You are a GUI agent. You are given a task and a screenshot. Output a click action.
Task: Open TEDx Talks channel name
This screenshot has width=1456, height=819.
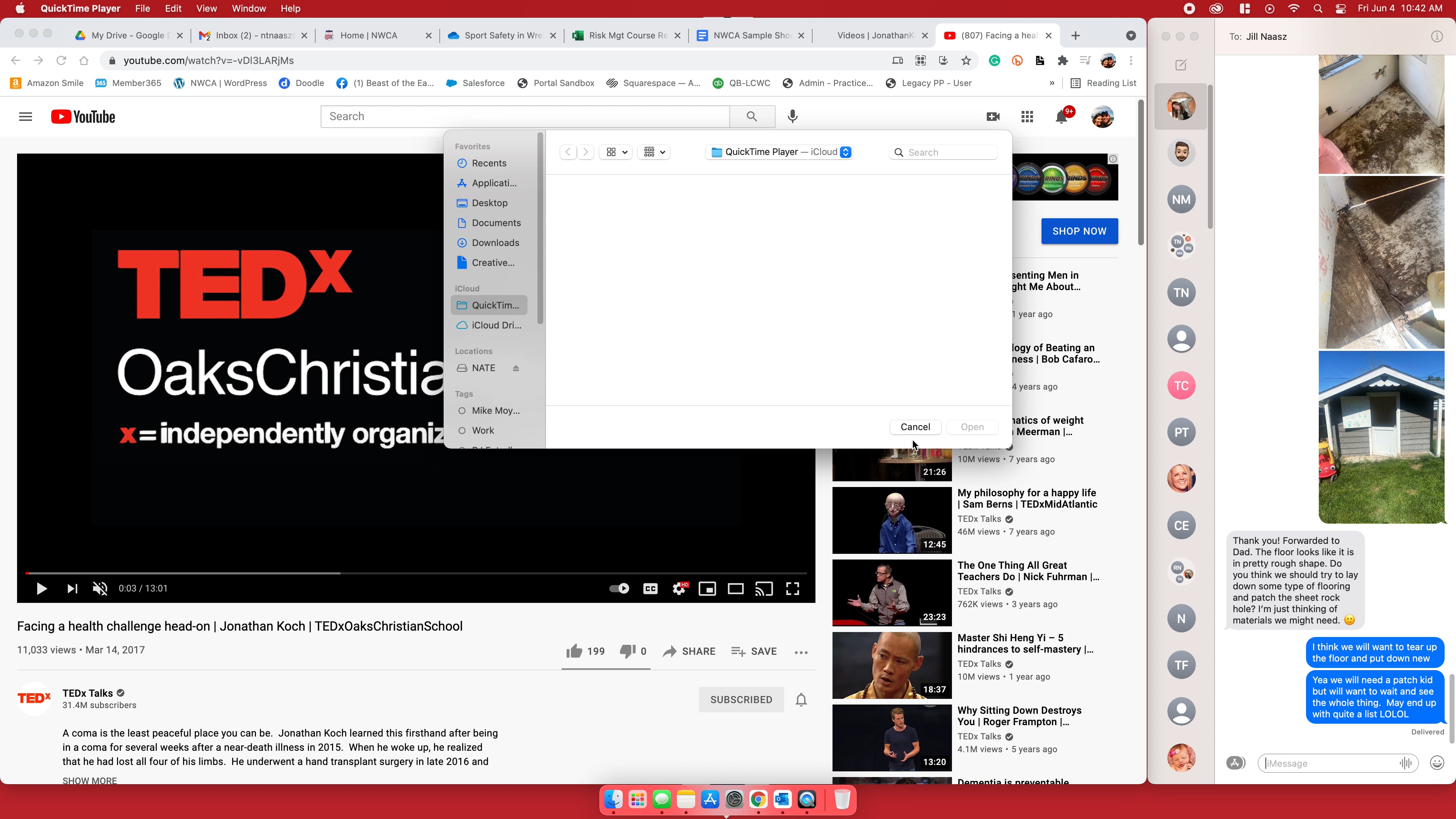[87, 693]
